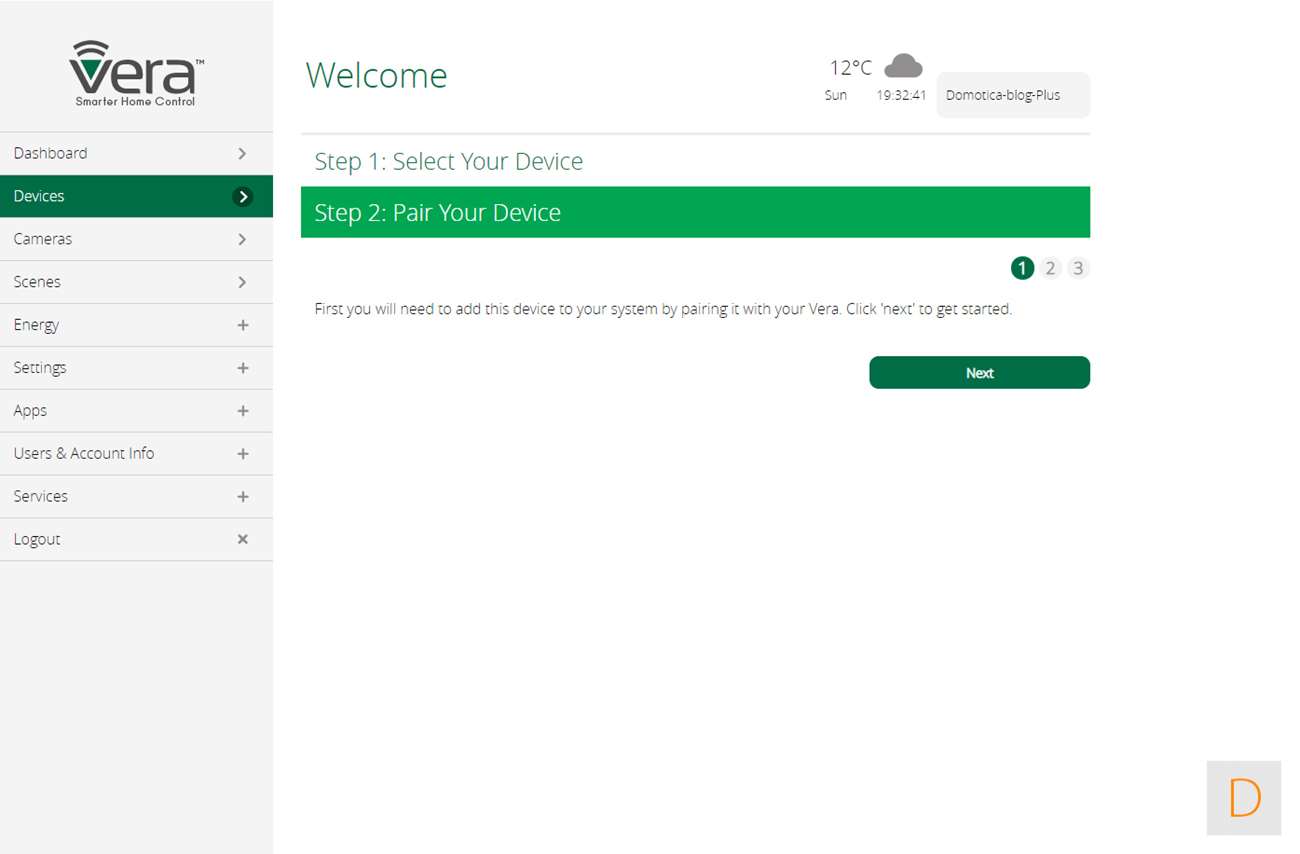The image size is (1300, 854).
Task: Click the Scenes chevron icon
Action: point(242,282)
